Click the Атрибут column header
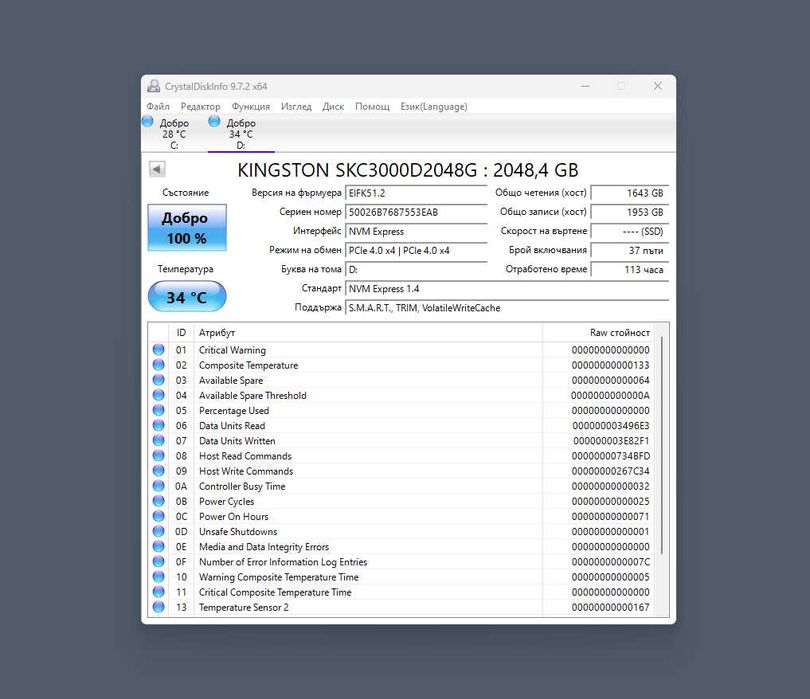 368,333
